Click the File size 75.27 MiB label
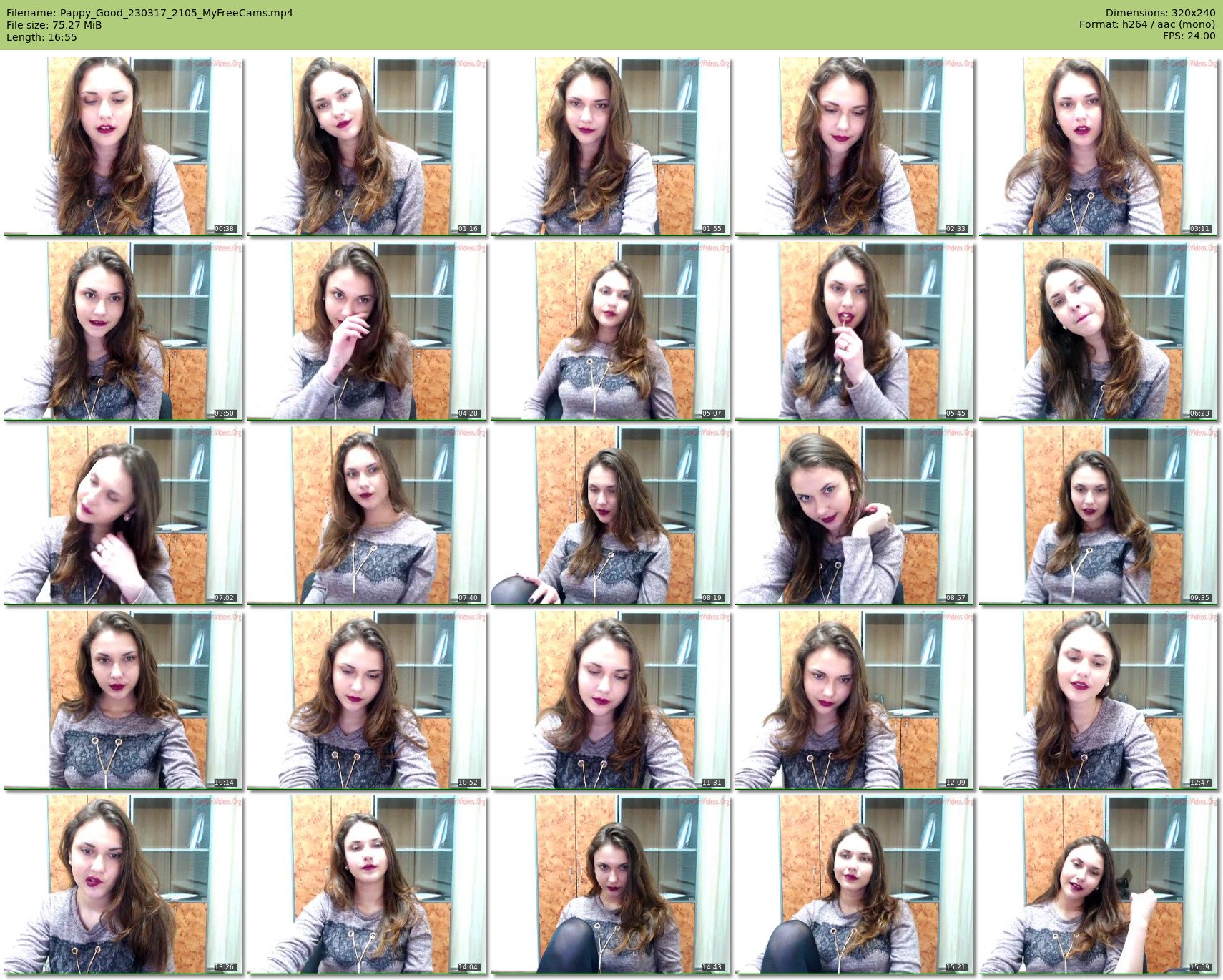The image size is (1223, 980). pos(54,25)
